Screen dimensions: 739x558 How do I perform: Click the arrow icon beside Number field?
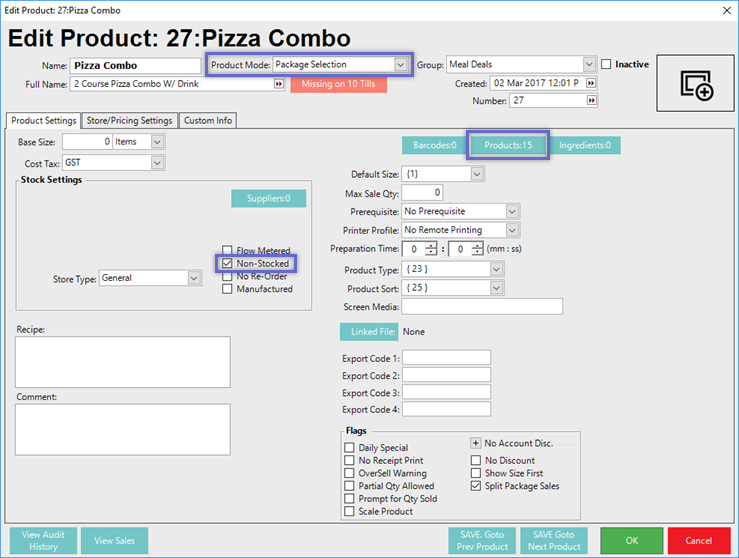tap(591, 101)
